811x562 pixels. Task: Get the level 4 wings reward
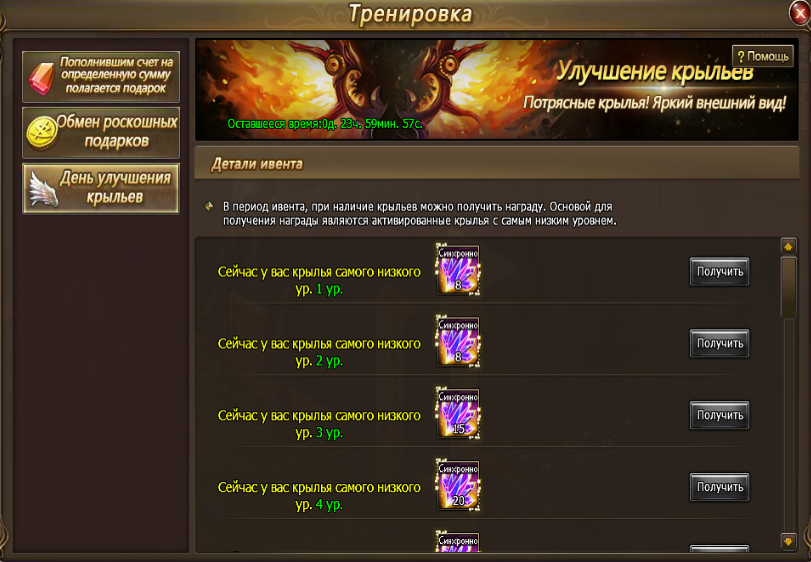click(x=719, y=487)
